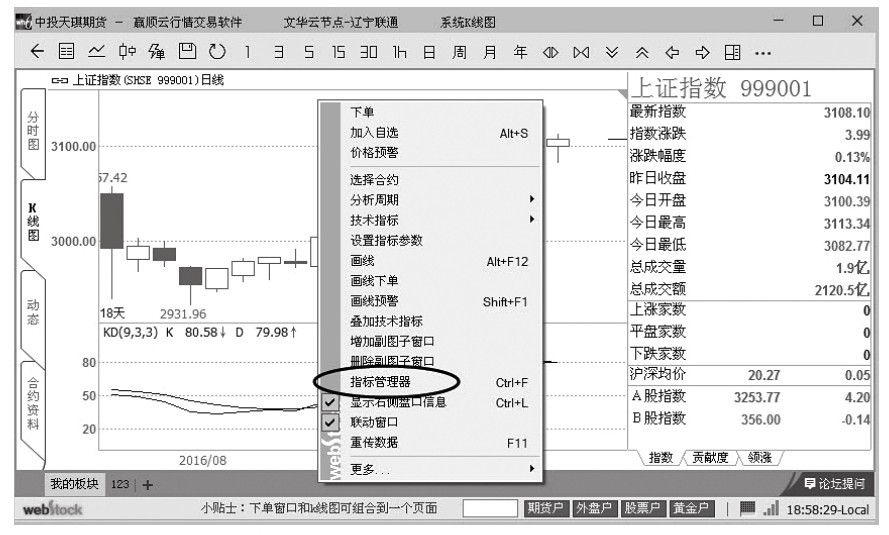Image resolution: width=889 pixels, height=535 pixels.
Task: Open the quote list icon
Action: click(66, 52)
